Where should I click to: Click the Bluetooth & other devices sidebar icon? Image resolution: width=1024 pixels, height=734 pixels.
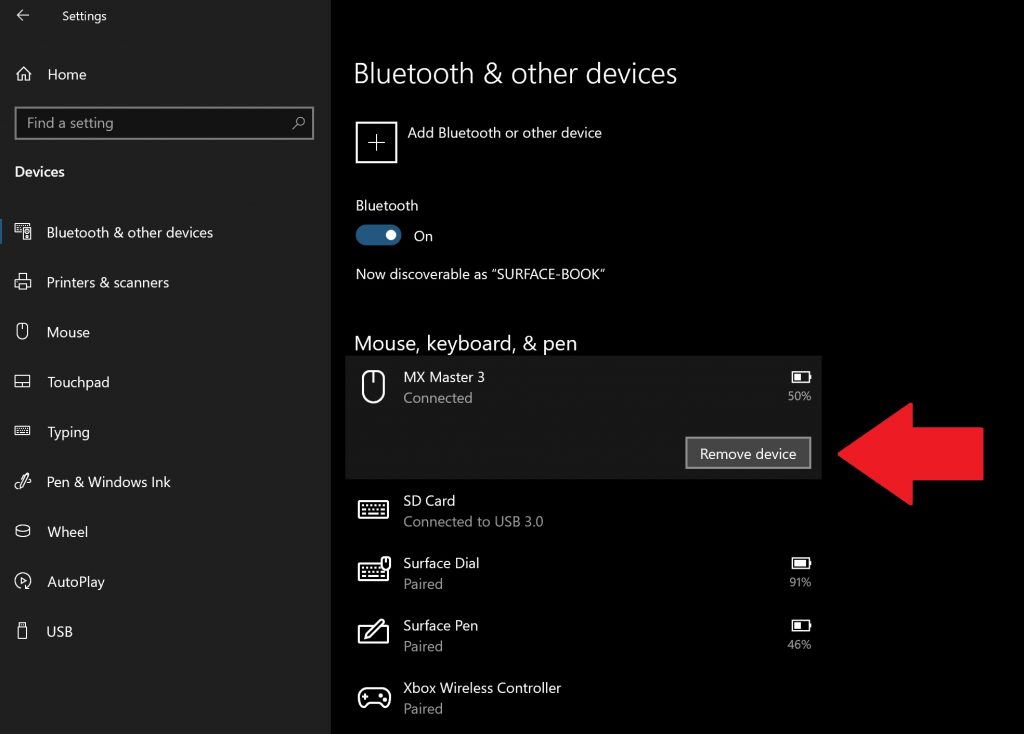(23, 232)
